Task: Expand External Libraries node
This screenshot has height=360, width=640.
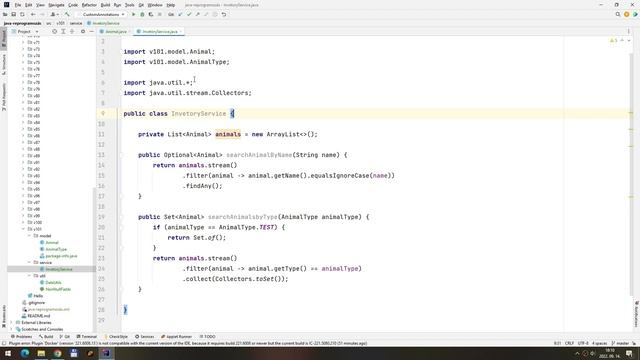Action: (x=11, y=322)
